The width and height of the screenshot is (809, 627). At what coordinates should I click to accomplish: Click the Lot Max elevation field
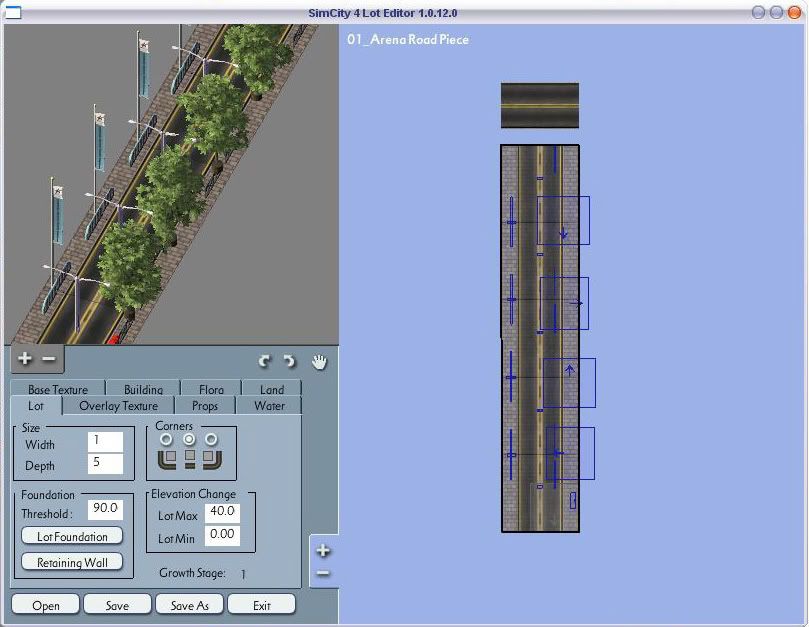coord(222,512)
